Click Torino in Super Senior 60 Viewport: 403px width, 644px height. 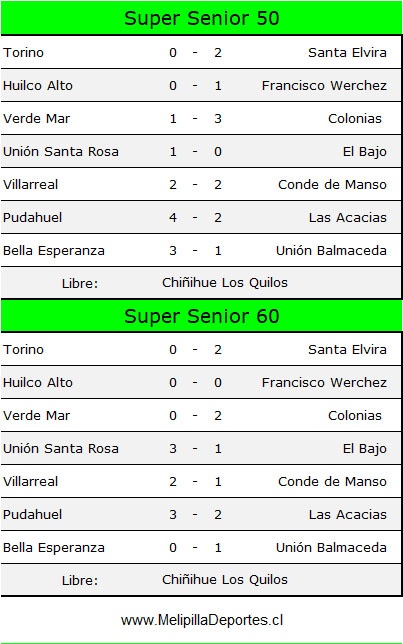[23, 350]
